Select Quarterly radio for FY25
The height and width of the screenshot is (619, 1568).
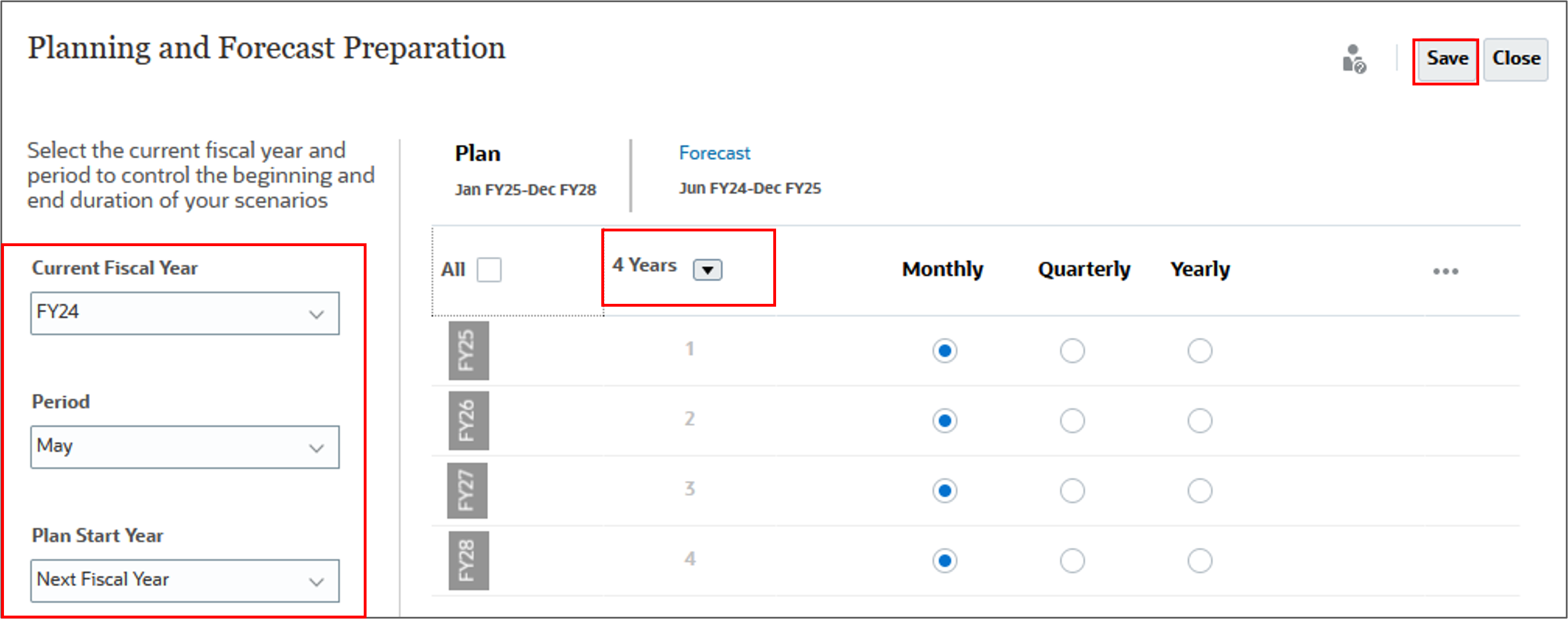click(x=1072, y=351)
